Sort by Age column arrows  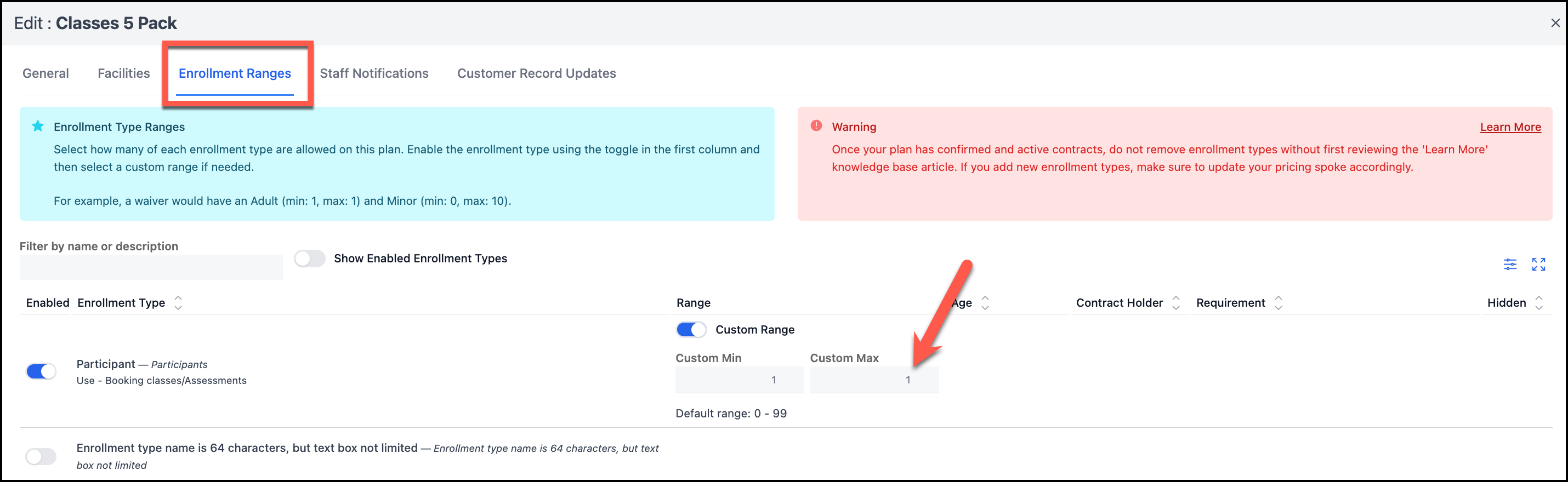[985, 303]
